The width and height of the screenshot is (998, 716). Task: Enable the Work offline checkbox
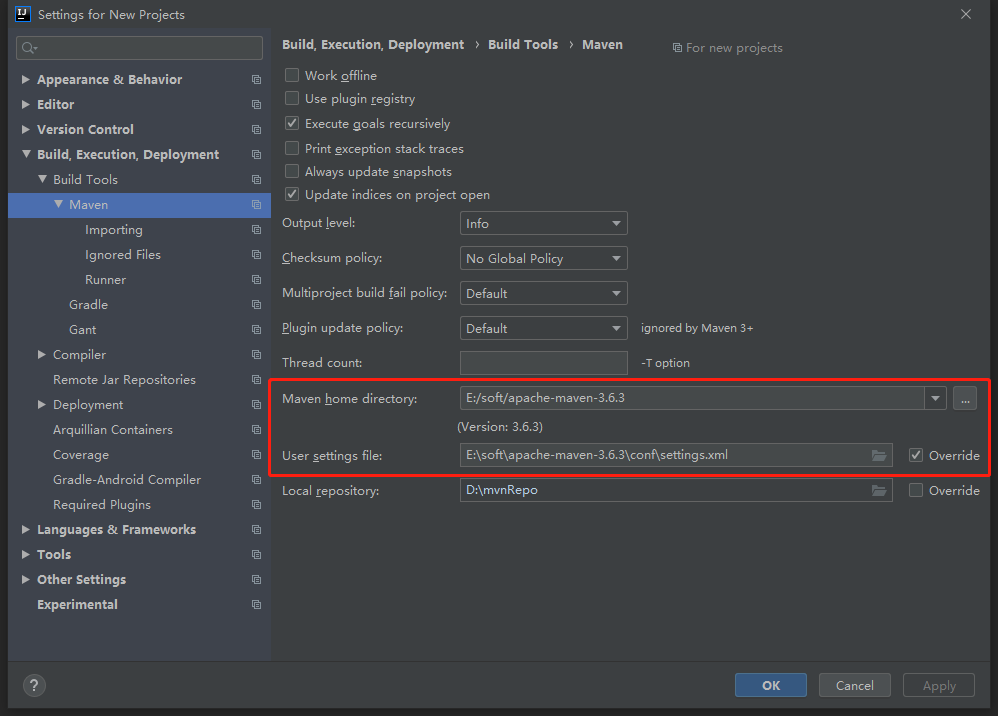tap(292, 75)
